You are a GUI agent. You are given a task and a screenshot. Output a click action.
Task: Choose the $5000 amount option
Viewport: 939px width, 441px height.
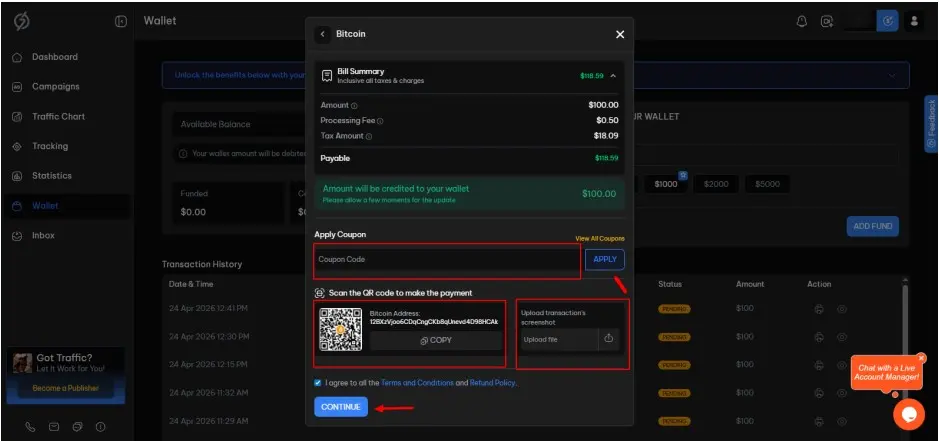click(x=767, y=184)
